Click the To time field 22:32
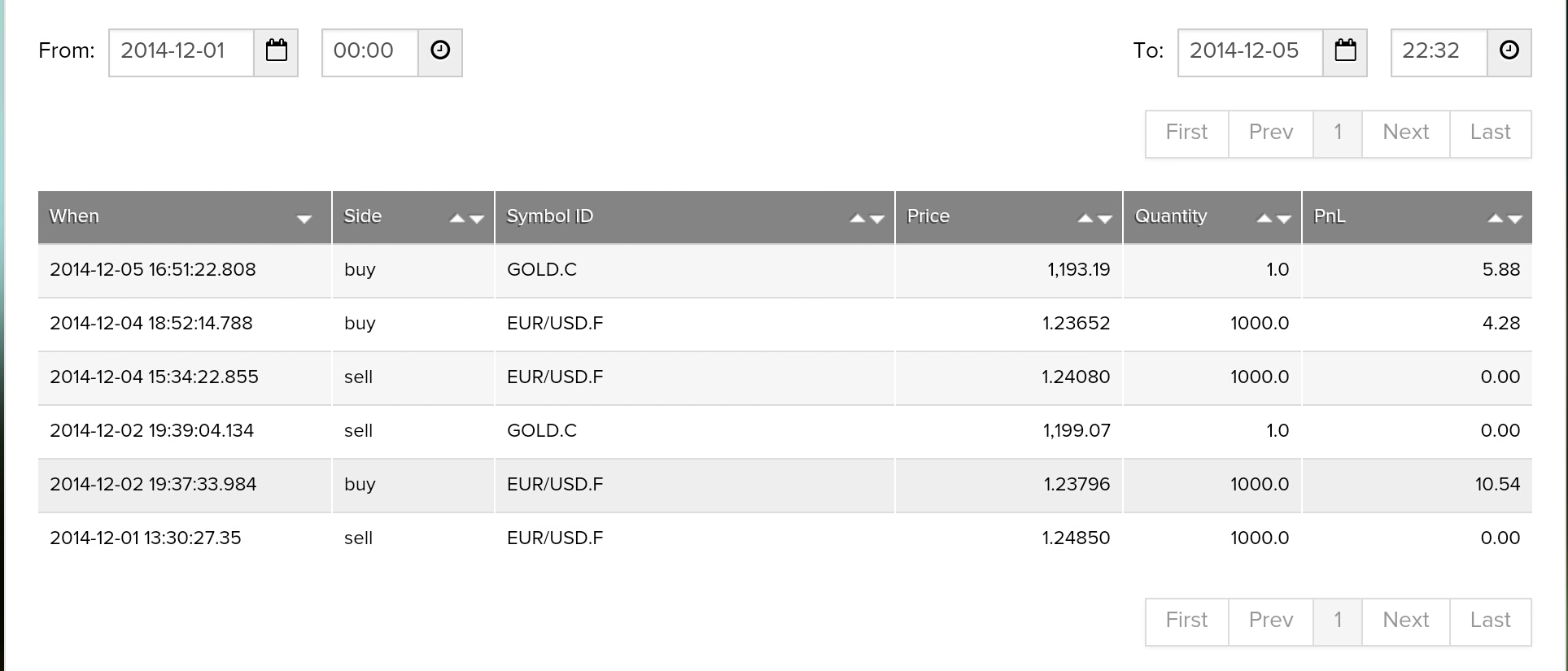Screen dimensions: 1568x671 click(1439, 52)
